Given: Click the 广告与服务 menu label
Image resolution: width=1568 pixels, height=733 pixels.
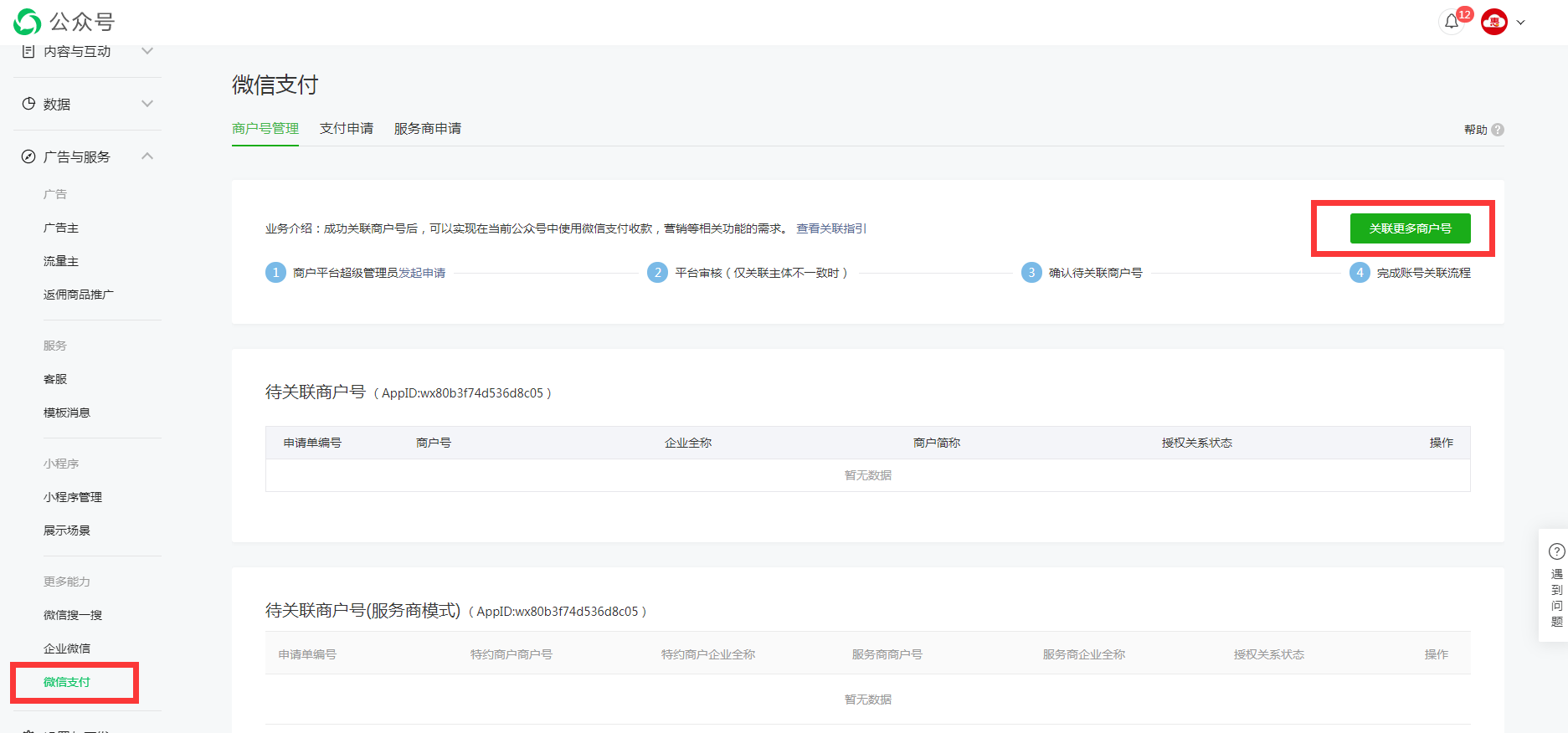Looking at the screenshot, I should click(77, 156).
